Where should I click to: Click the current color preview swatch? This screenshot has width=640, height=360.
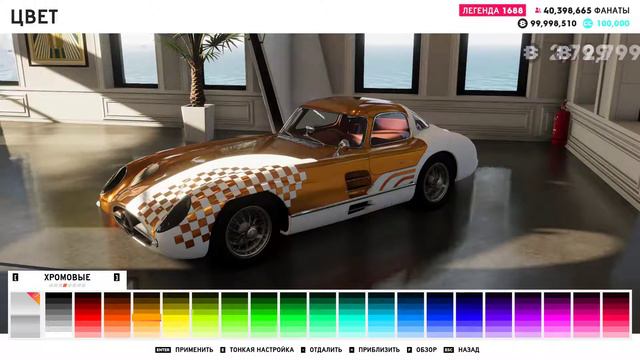[x=25, y=315]
